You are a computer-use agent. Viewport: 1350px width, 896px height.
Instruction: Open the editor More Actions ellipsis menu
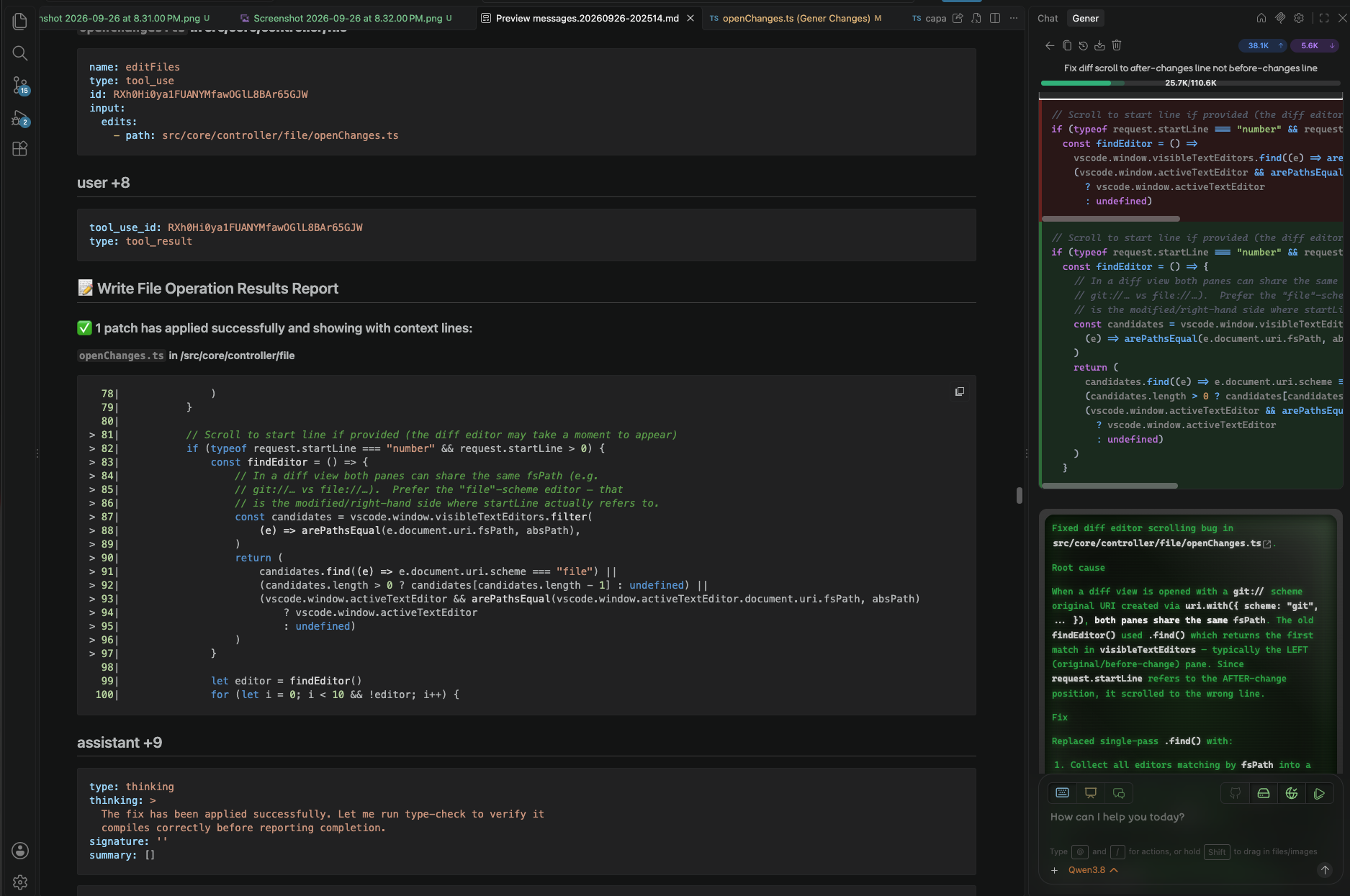(x=1014, y=18)
